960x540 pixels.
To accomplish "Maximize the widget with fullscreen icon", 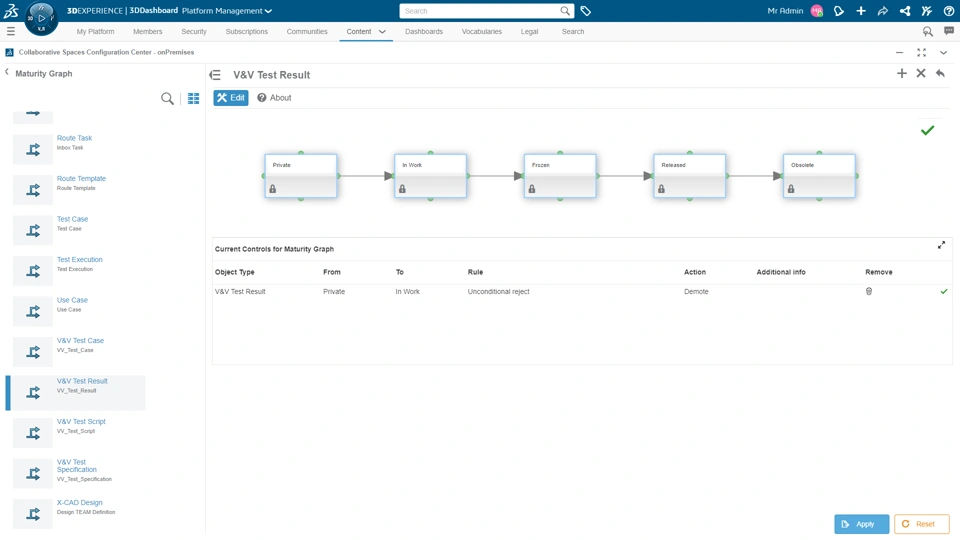I will tap(921, 53).
